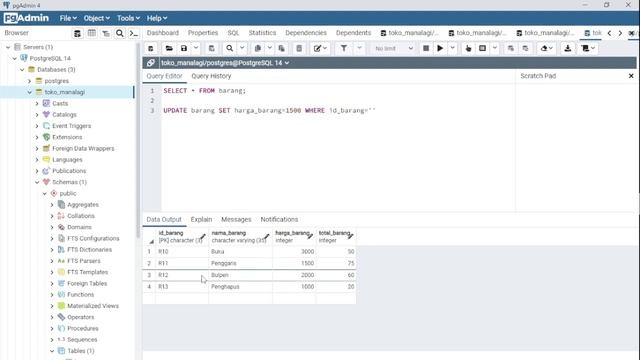Click the R12 id_barang cell
Viewport: 640px width, 360px height.
182,275
